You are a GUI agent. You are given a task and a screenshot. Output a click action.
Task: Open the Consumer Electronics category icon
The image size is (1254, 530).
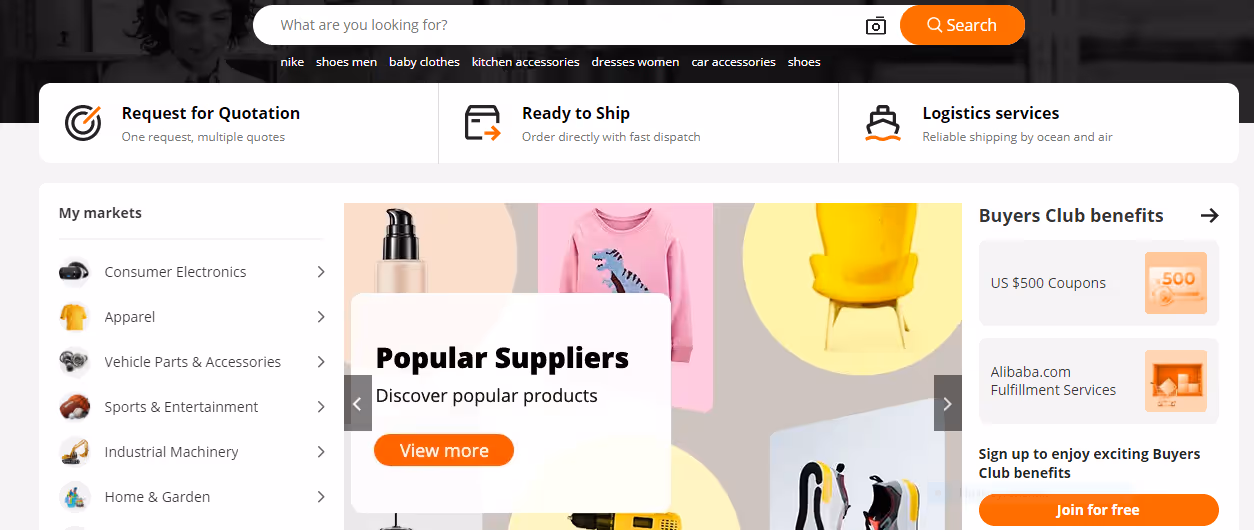[74, 272]
